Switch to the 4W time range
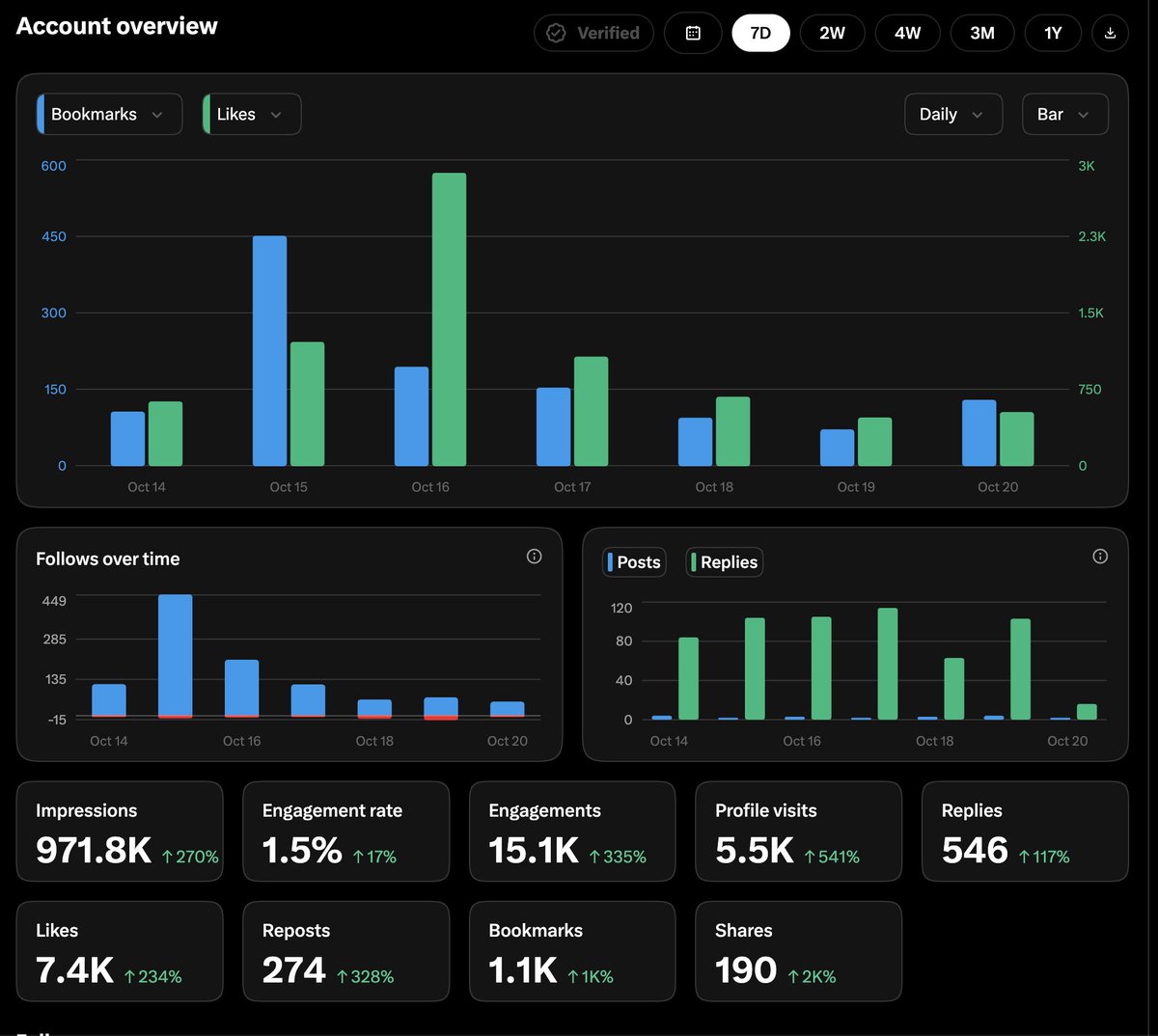 click(x=908, y=33)
